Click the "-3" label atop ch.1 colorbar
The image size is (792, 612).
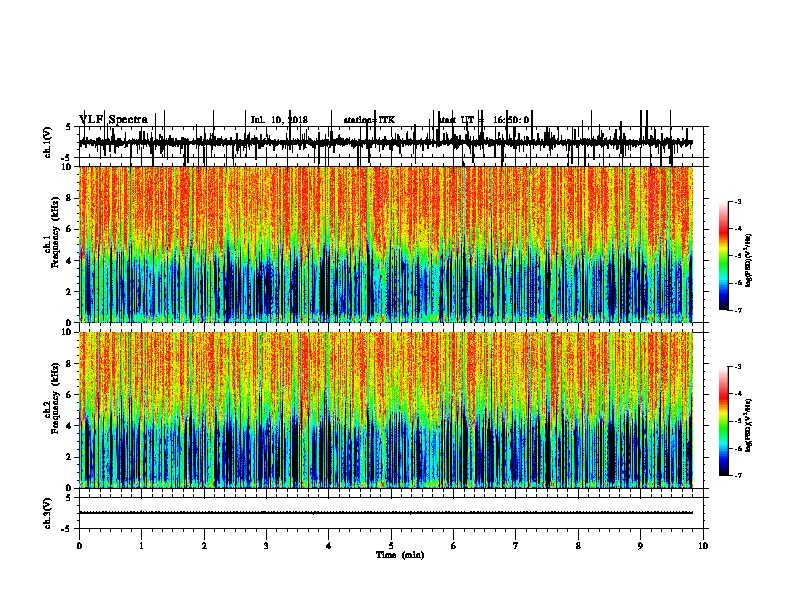[x=738, y=202]
